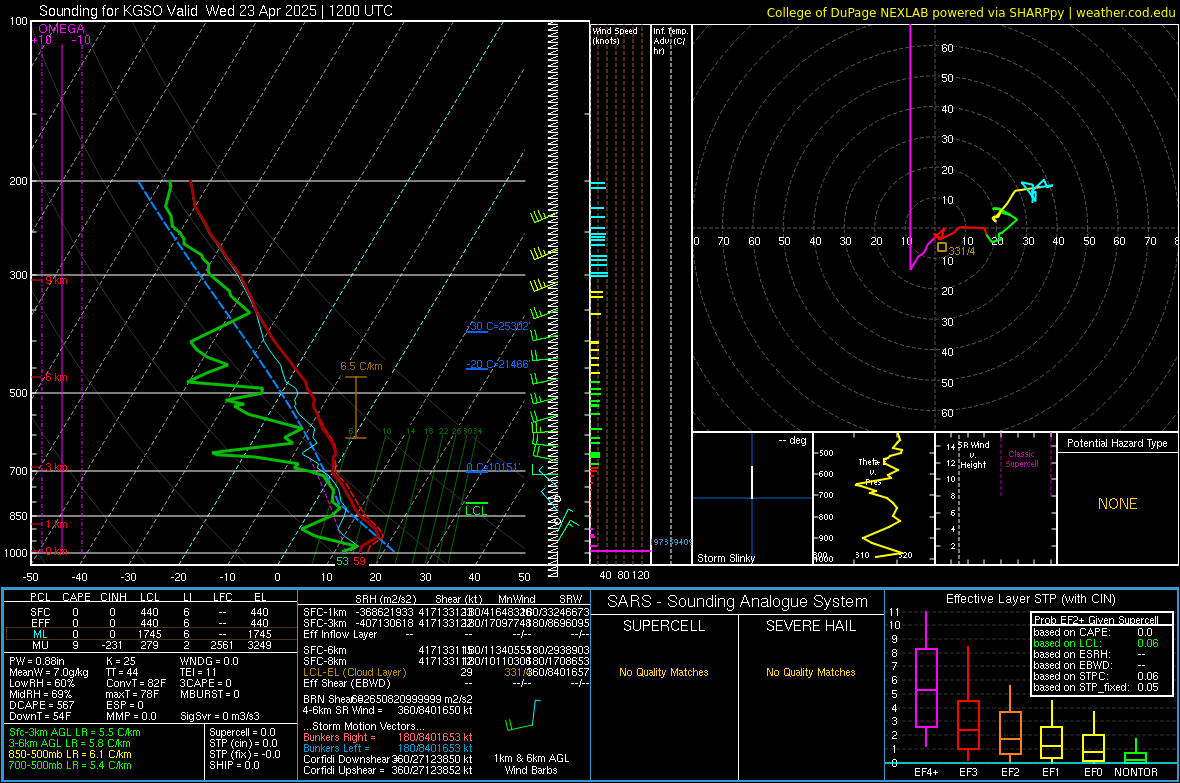Click No Quality Matches under SEVERE HAIL
This screenshot has height=783, width=1180.
click(x=810, y=672)
